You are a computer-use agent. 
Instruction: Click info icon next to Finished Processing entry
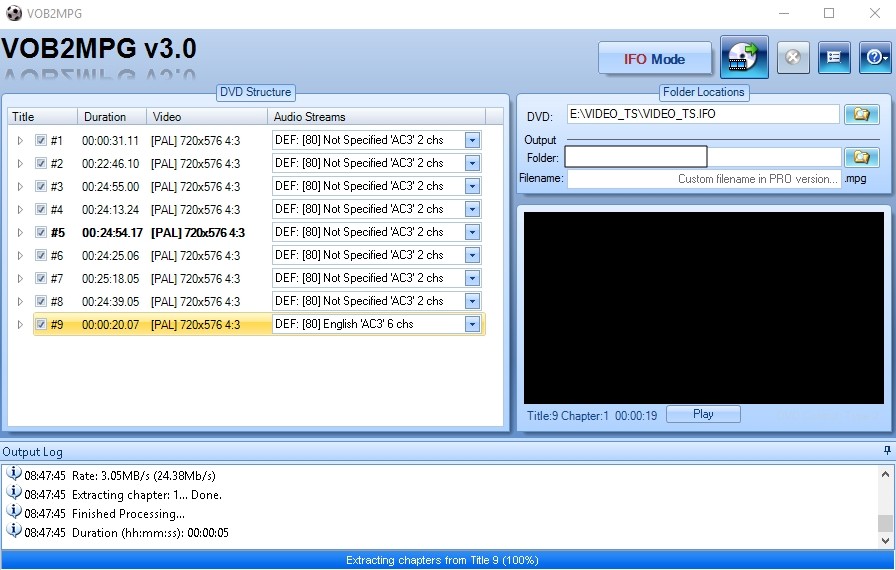(x=14, y=512)
